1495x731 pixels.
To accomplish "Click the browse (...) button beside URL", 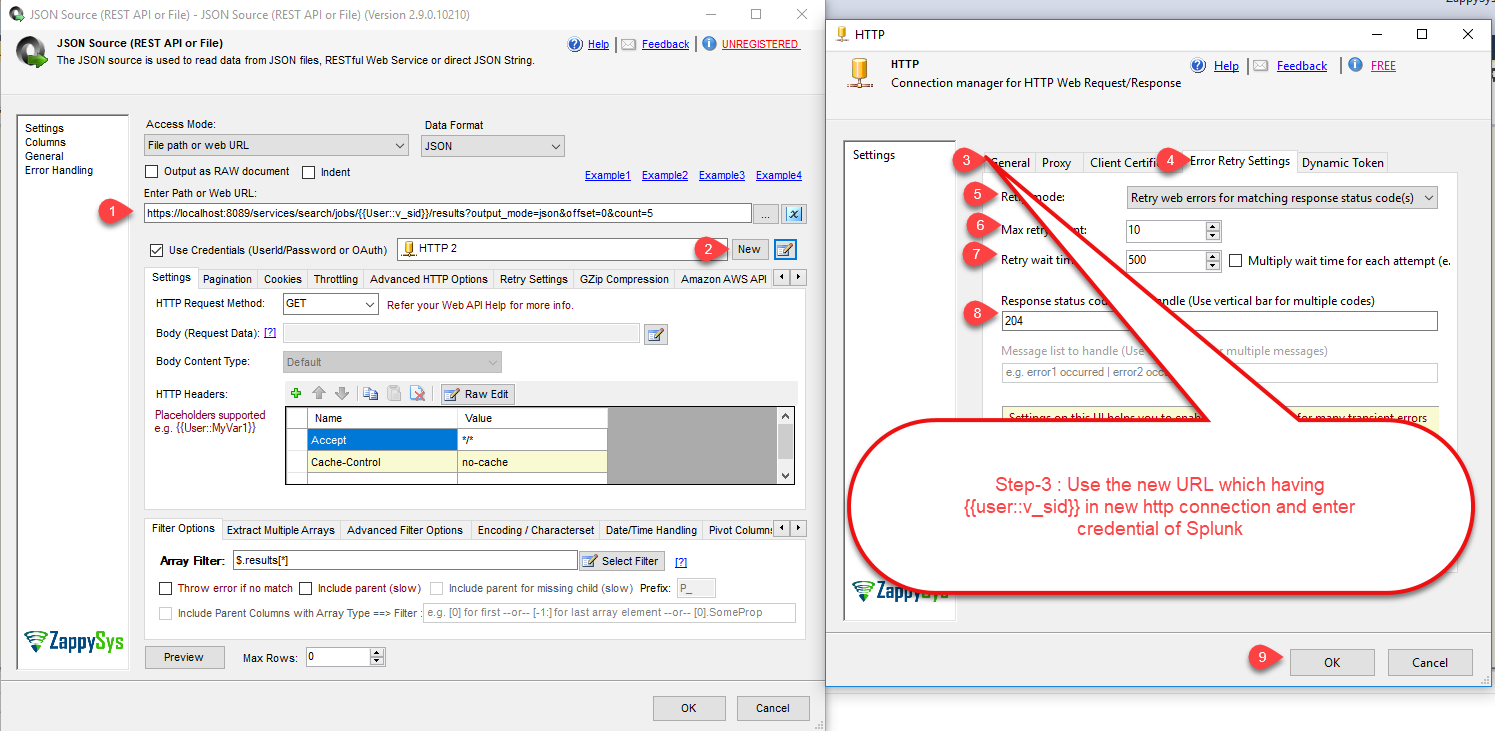I will click(766, 214).
